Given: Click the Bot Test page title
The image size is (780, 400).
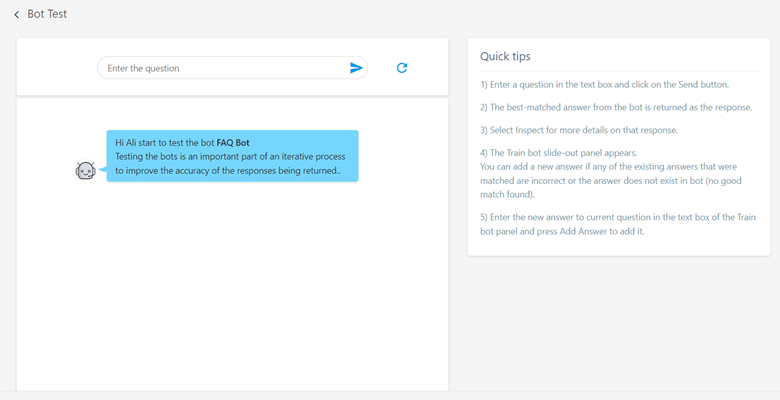Looking at the screenshot, I should coord(47,14).
